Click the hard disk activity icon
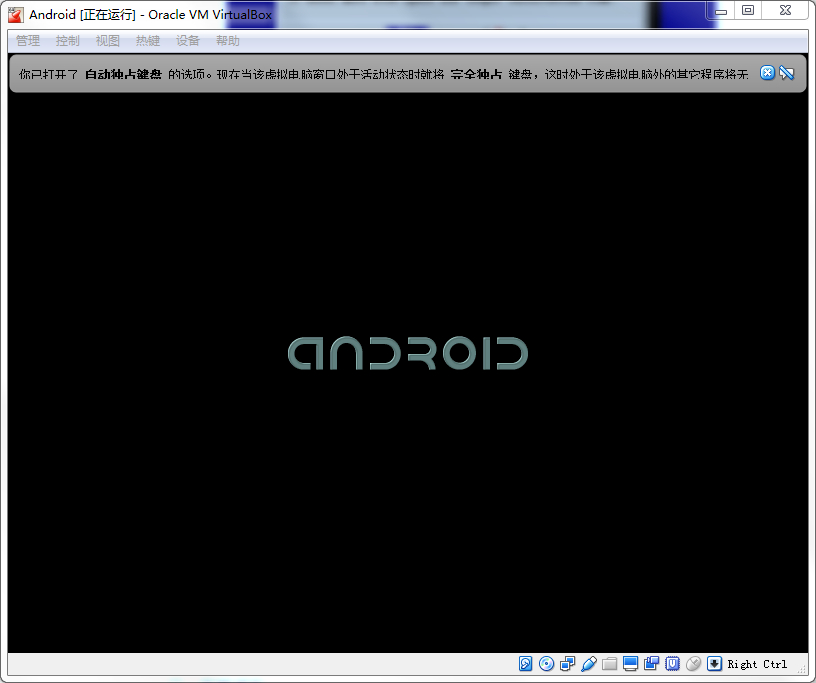 (x=526, y=664)
